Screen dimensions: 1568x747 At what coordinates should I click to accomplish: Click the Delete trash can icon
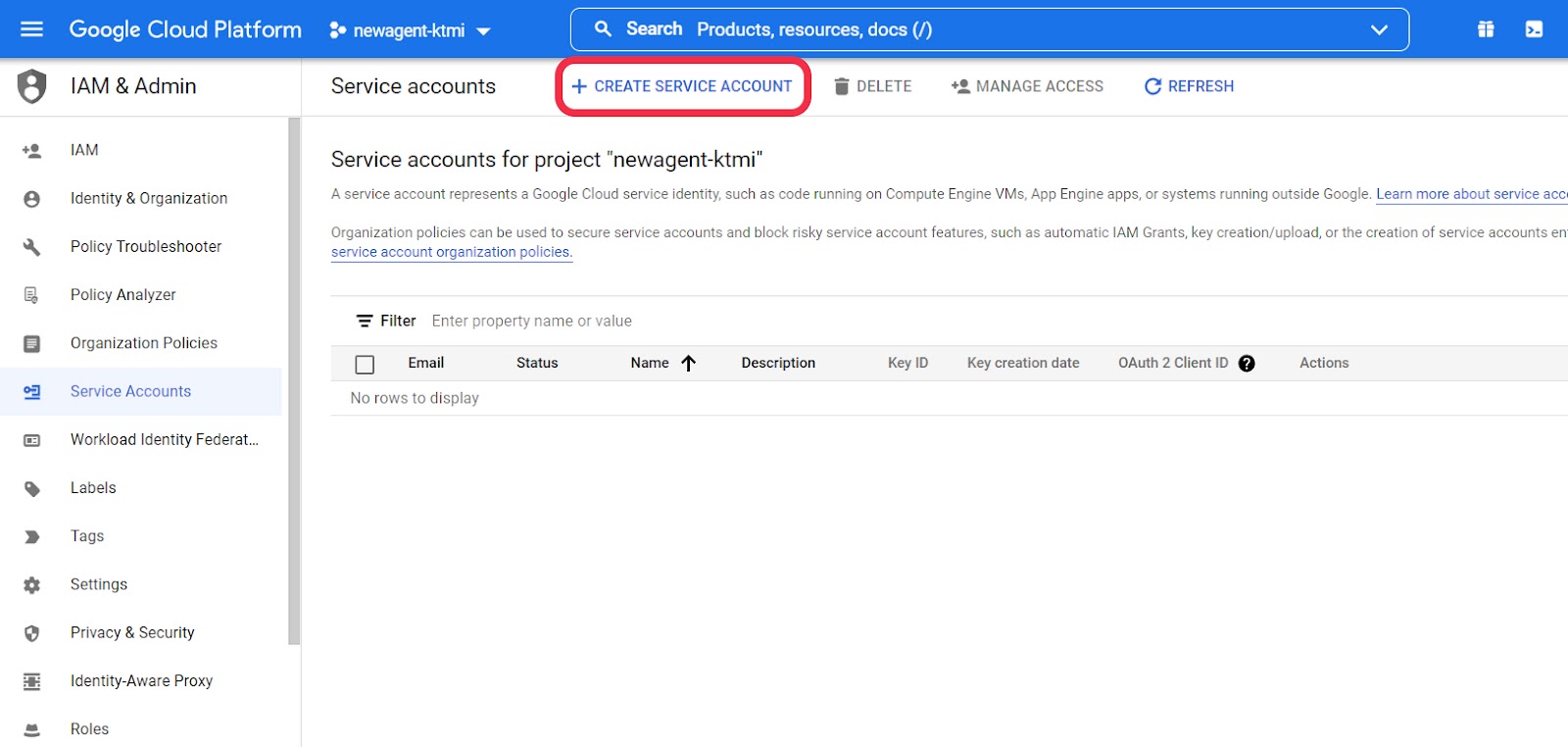point(841,86)
